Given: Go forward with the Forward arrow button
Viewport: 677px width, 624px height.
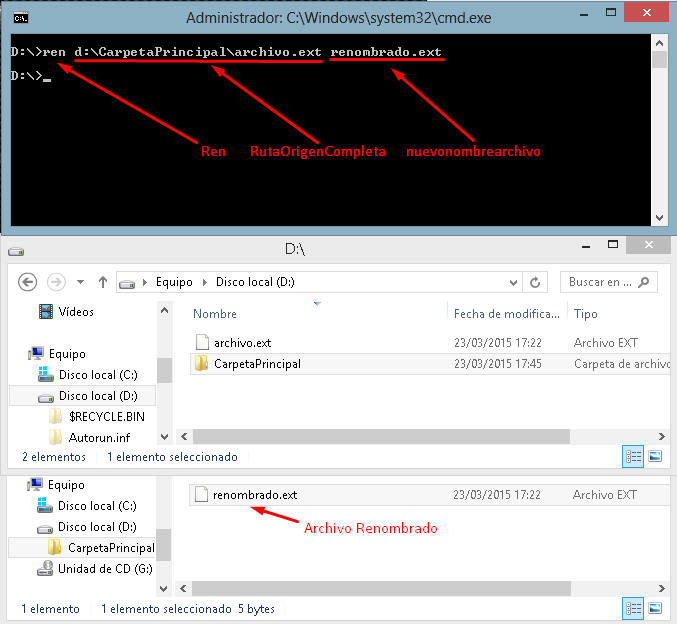Looking at the screenshot, I should [56, 282].
